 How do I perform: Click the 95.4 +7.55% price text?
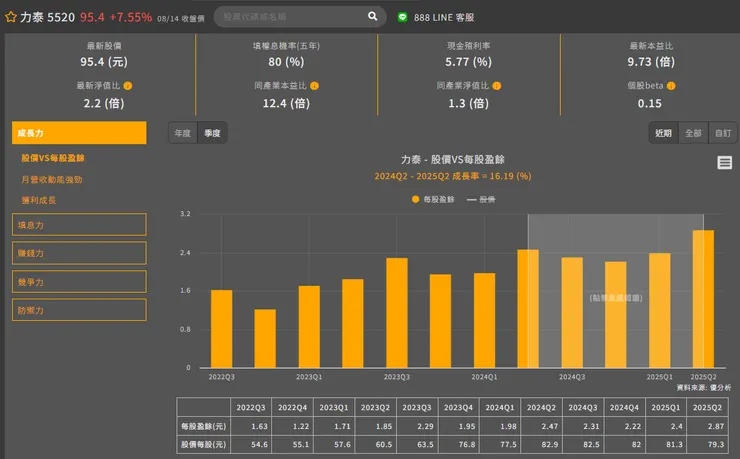116,17
